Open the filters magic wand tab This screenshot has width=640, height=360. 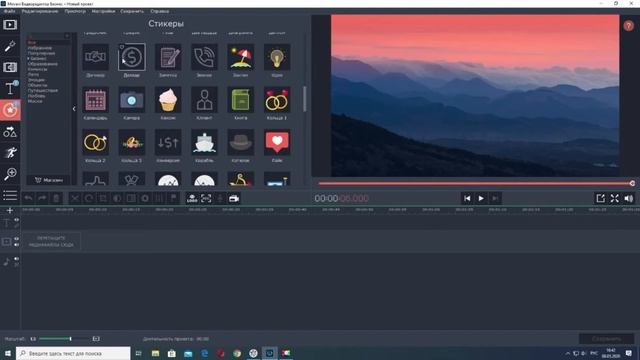(10, 46)
